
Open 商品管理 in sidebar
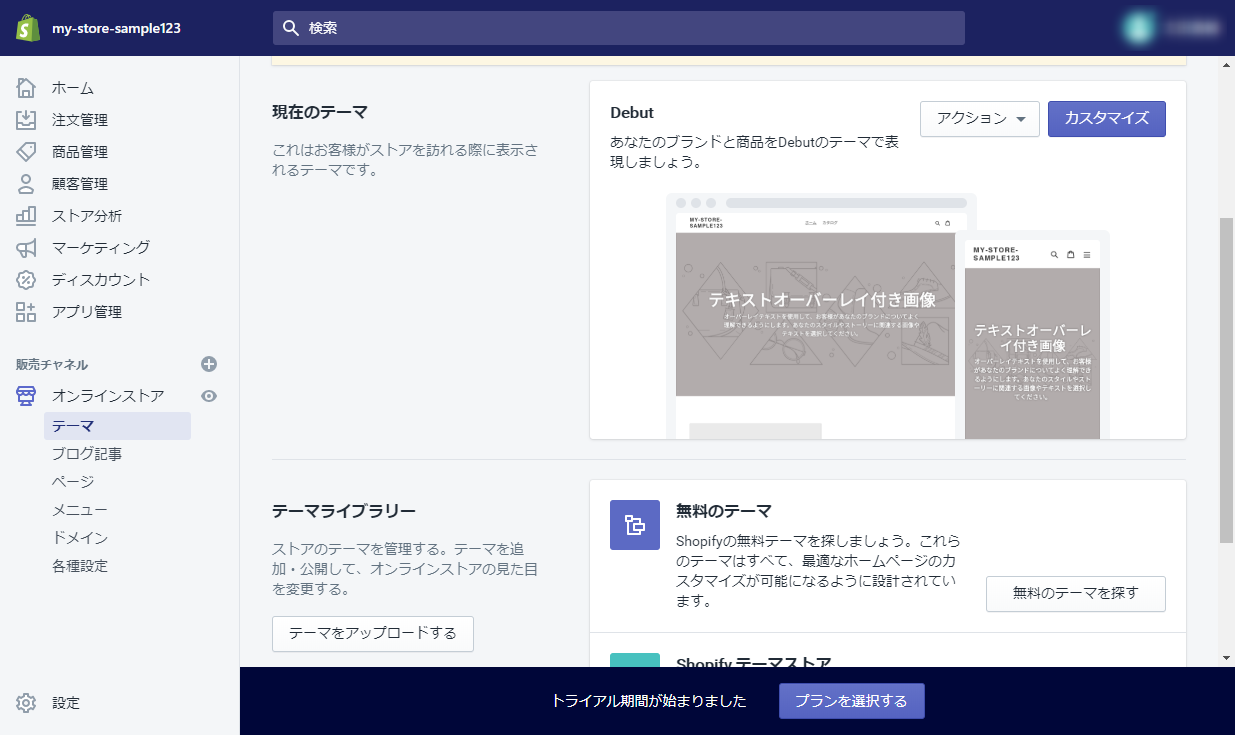pyautogui.click(x=80, y=152)
